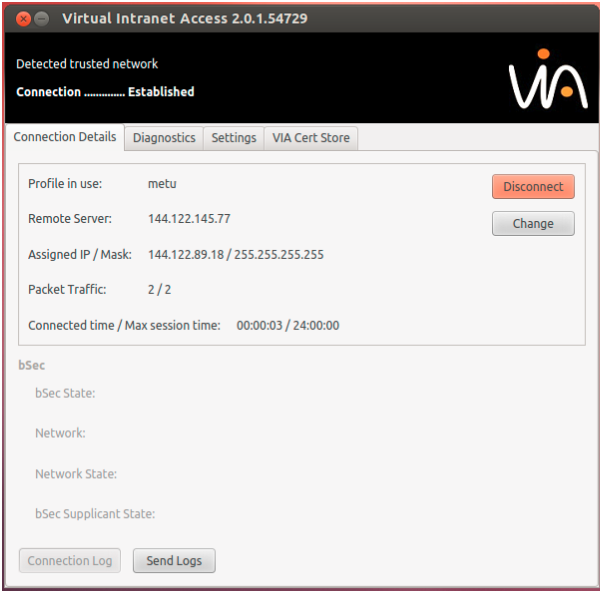Switch to the VIA Cert Store tab

coord(311,138)
